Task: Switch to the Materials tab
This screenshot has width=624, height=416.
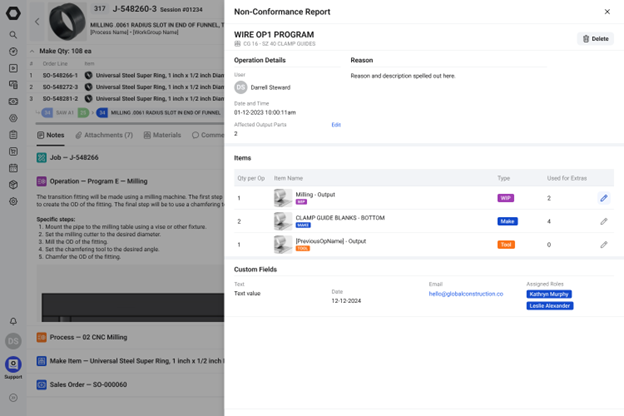Action: [162, 135]
